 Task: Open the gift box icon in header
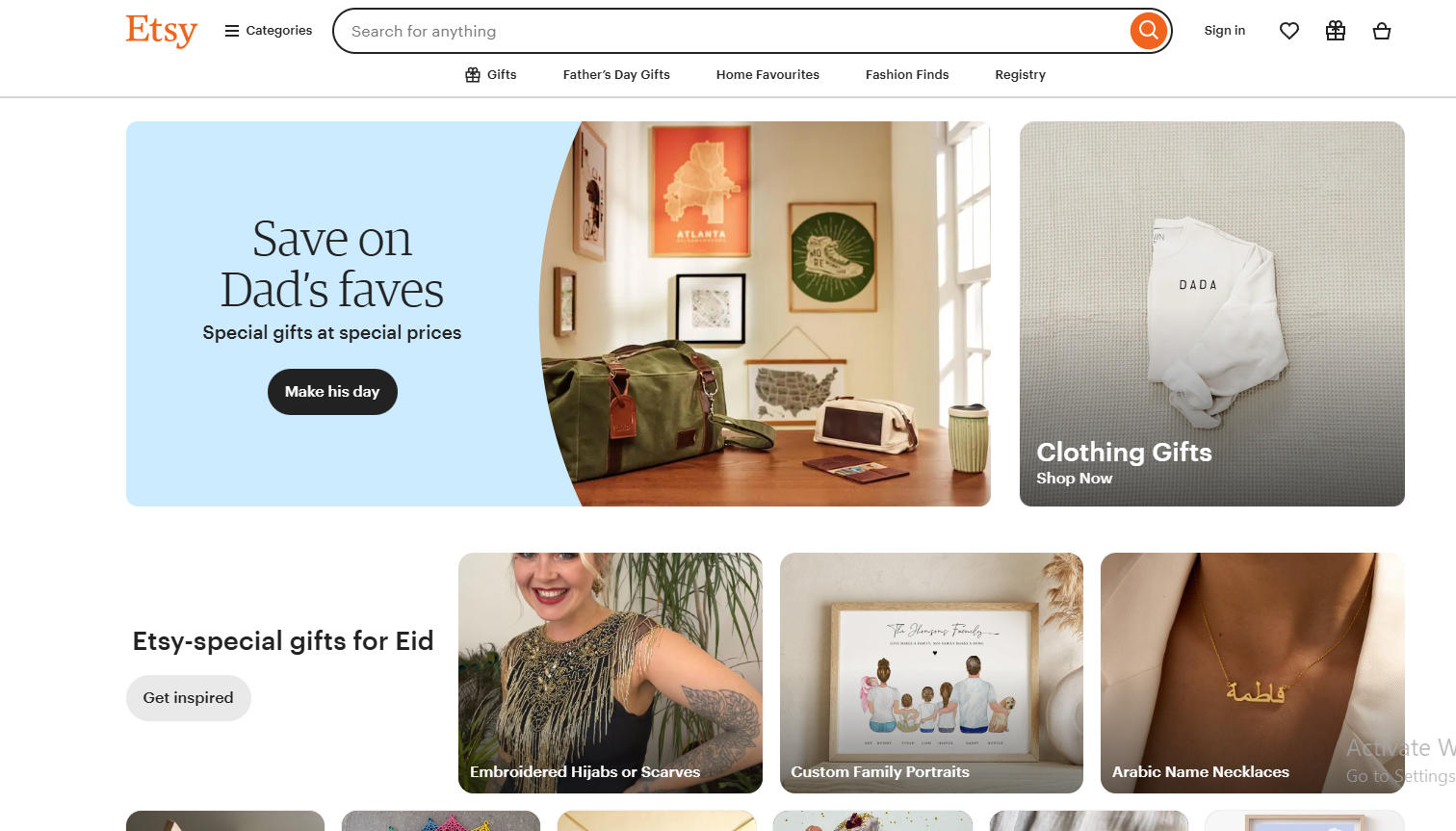tap(1336, 31)
